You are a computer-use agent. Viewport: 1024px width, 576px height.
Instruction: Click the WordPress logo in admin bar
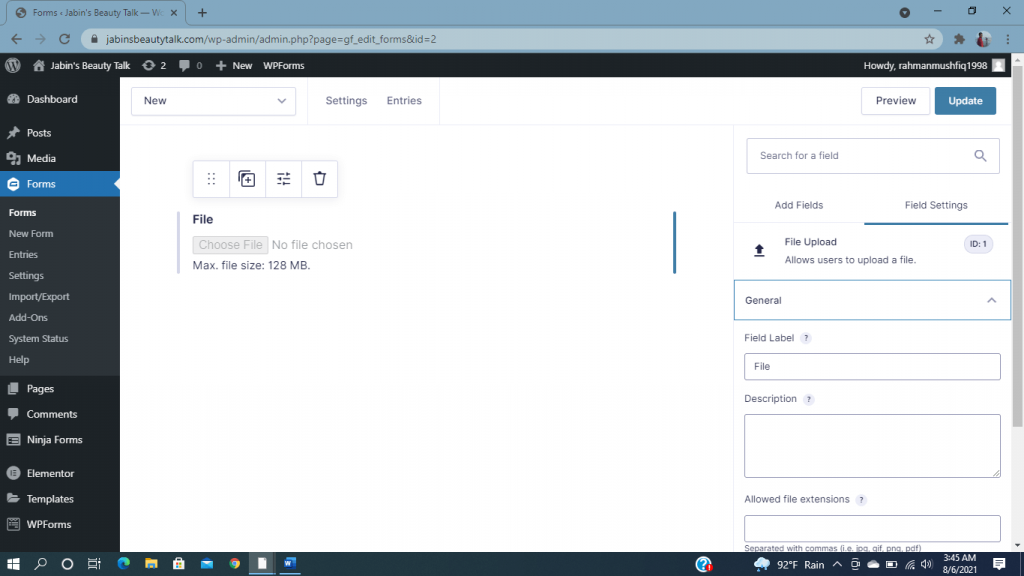[12, 65]
